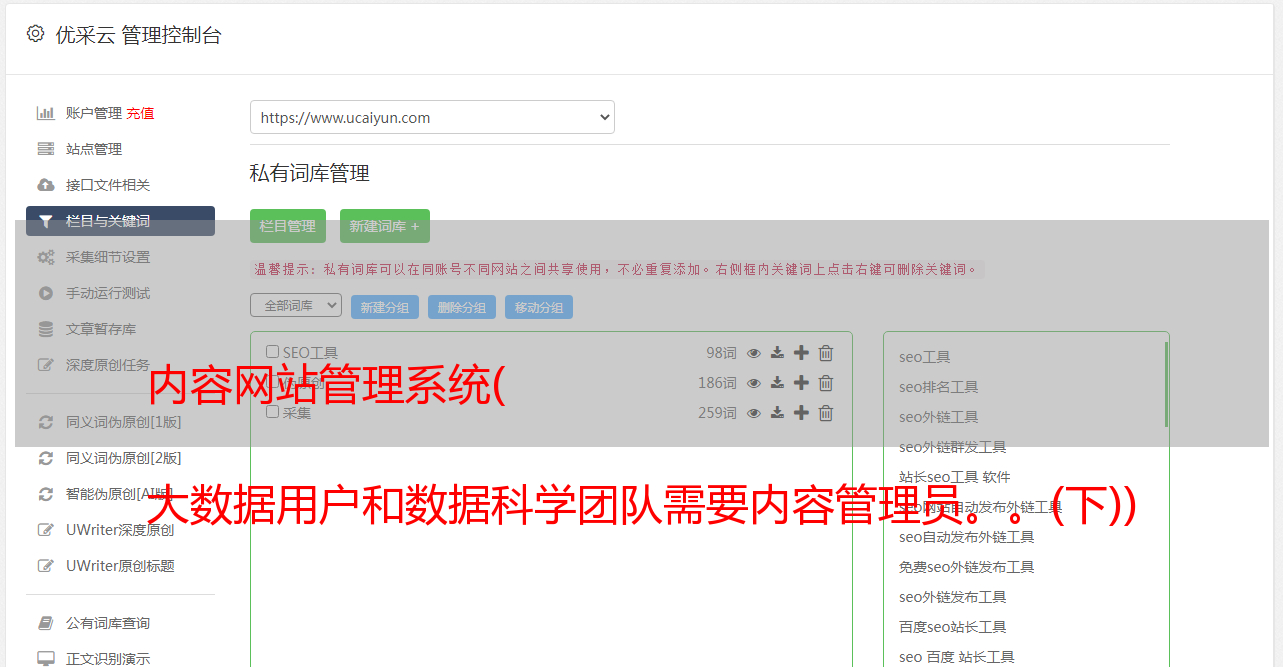The width and height of the screenshot is (1283, 667).
Task: Delete the SEO工具 library with trash icon
Action: click(826, 353)
